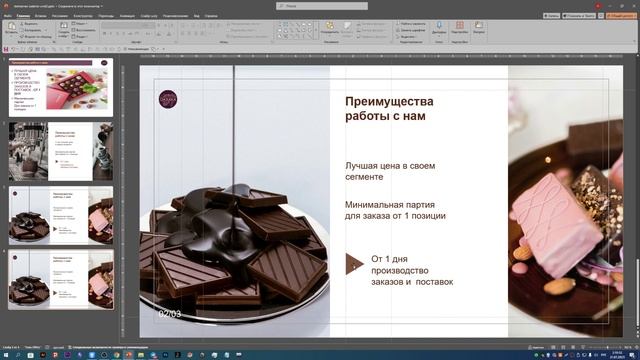Collapse the ribbon with the chevron arrow
The width and height of the screenshot is (640, 360).
[x=634, y=41]
